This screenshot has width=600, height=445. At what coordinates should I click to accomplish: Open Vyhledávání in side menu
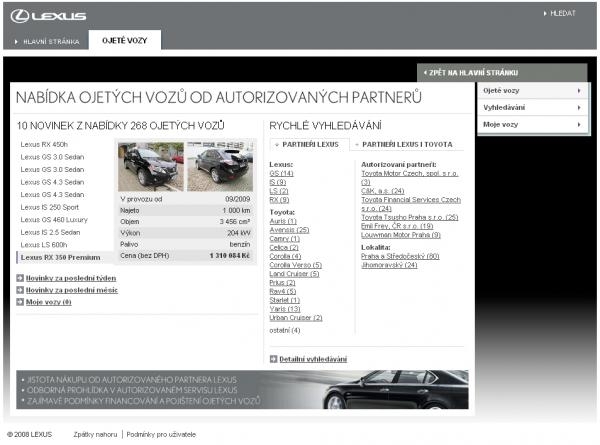tap(533, 108)
